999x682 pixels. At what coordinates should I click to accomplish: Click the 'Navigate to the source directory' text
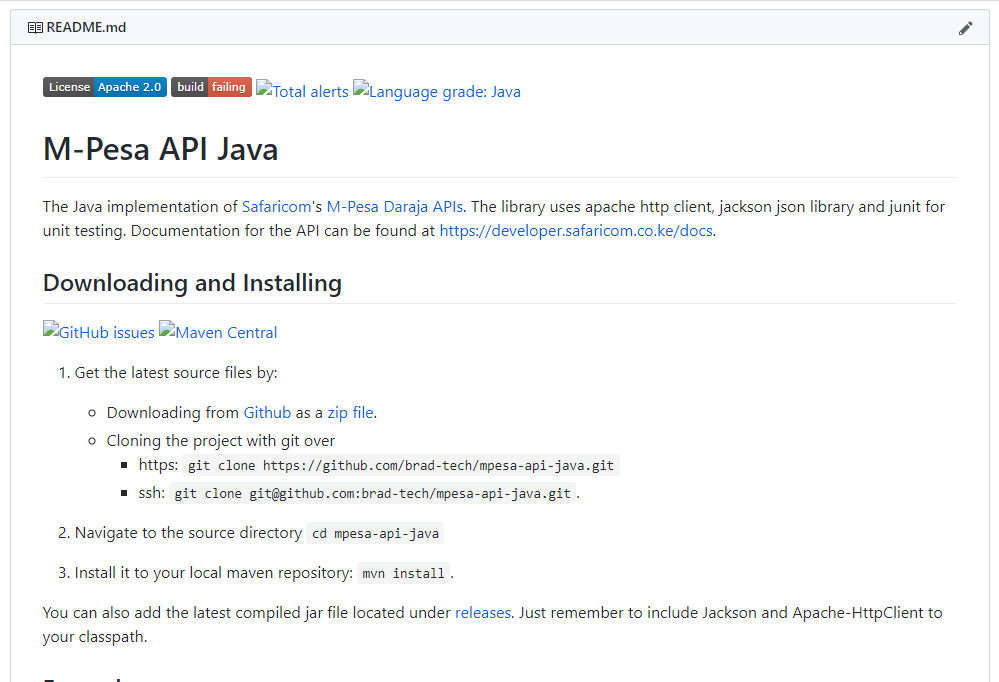[x=189, y=533]
